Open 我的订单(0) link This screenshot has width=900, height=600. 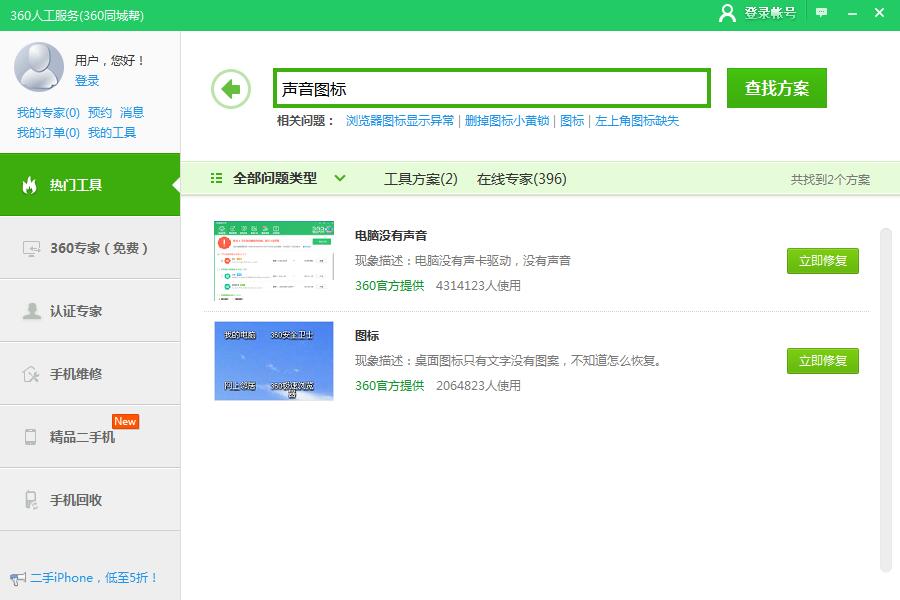(x=48, y=133)
